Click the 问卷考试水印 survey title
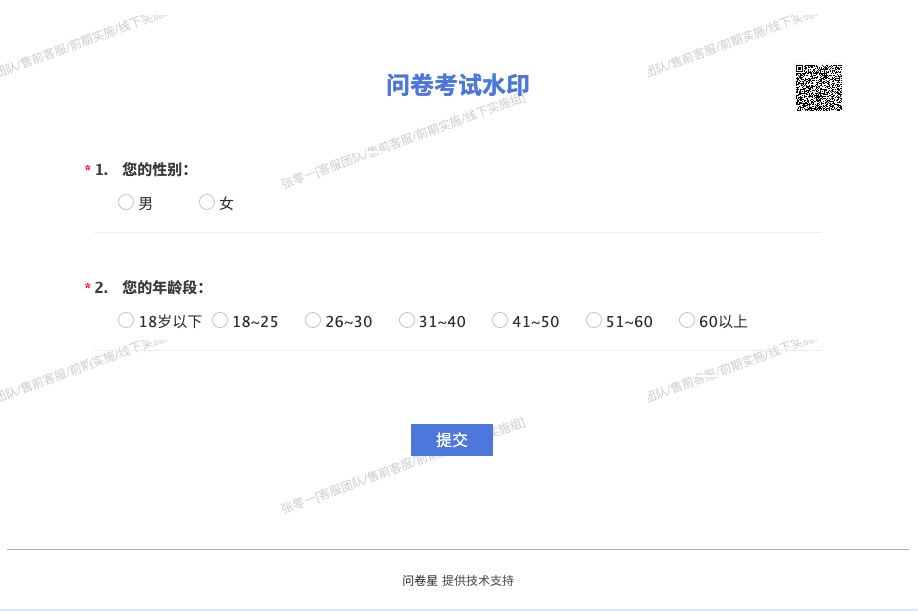Viewport: 918px width, 611px height. point(458,85)
